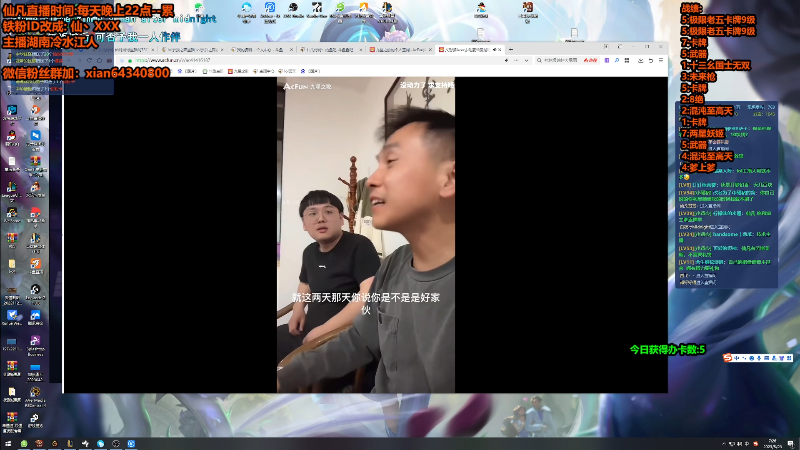Click the green secure-site lock icon
Viewport: 800px width, 450px height.
[x=130, y=60]
